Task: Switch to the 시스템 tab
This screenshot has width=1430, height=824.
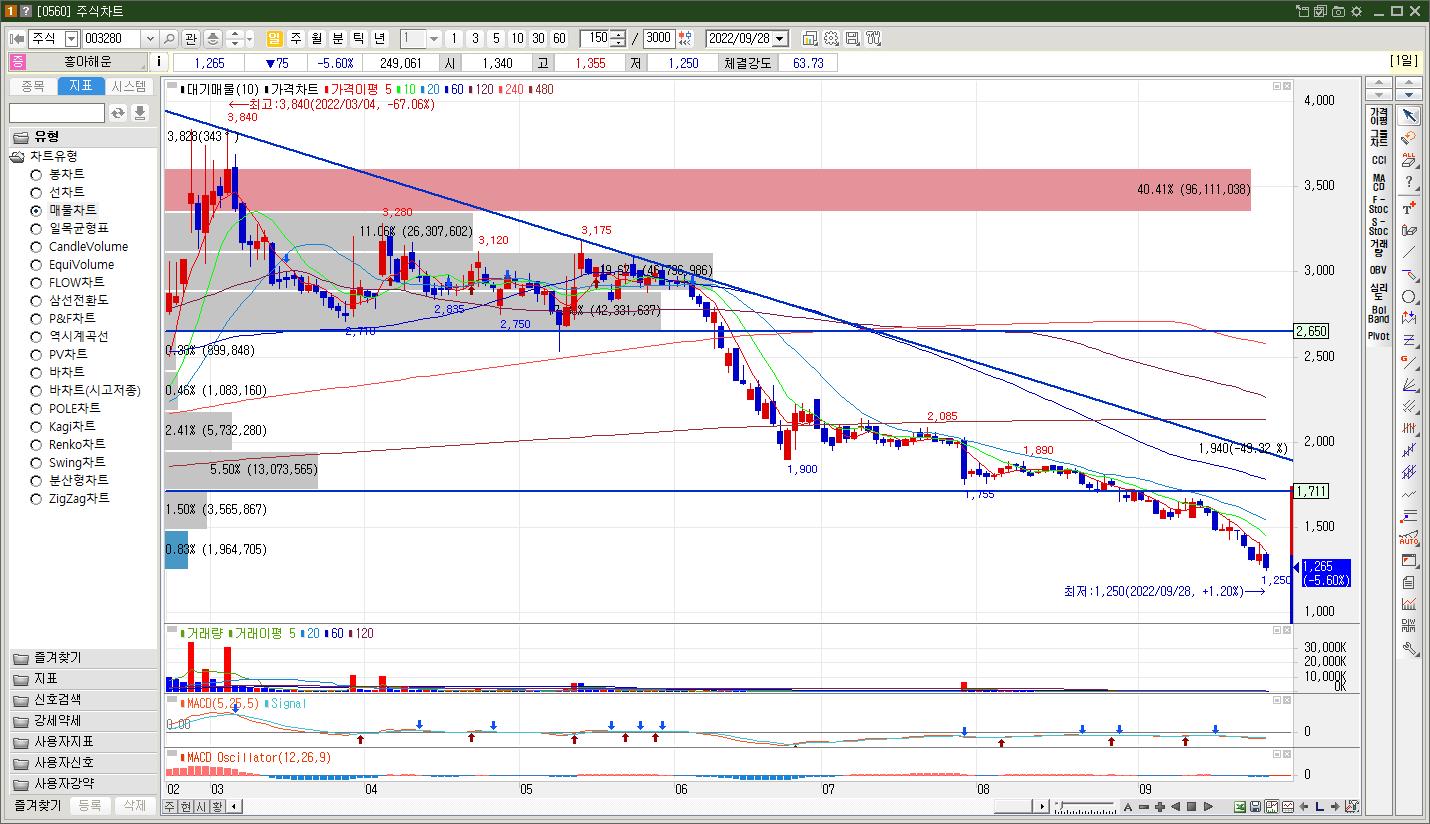Action: point(129,87)
